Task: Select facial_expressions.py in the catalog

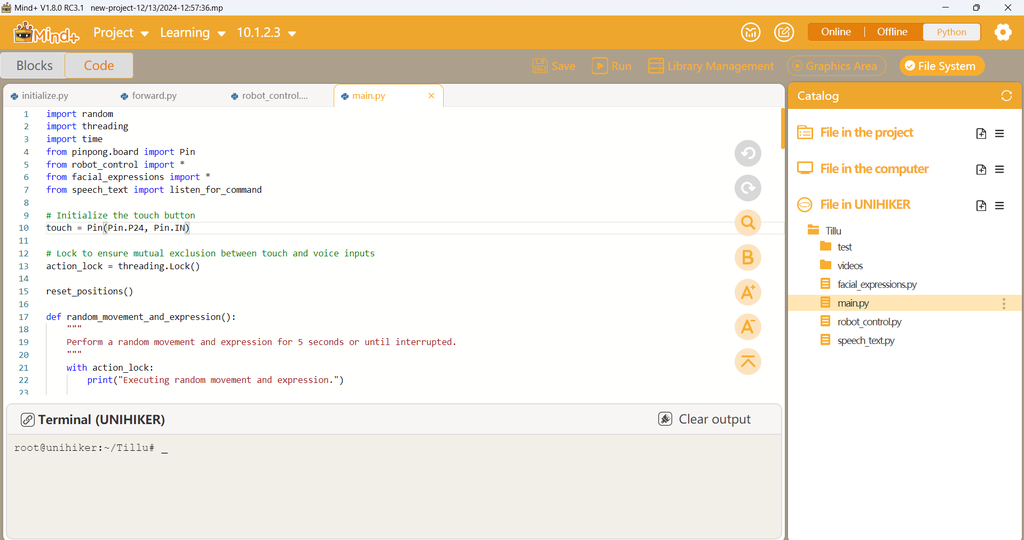Action: [x=869, y=284]
